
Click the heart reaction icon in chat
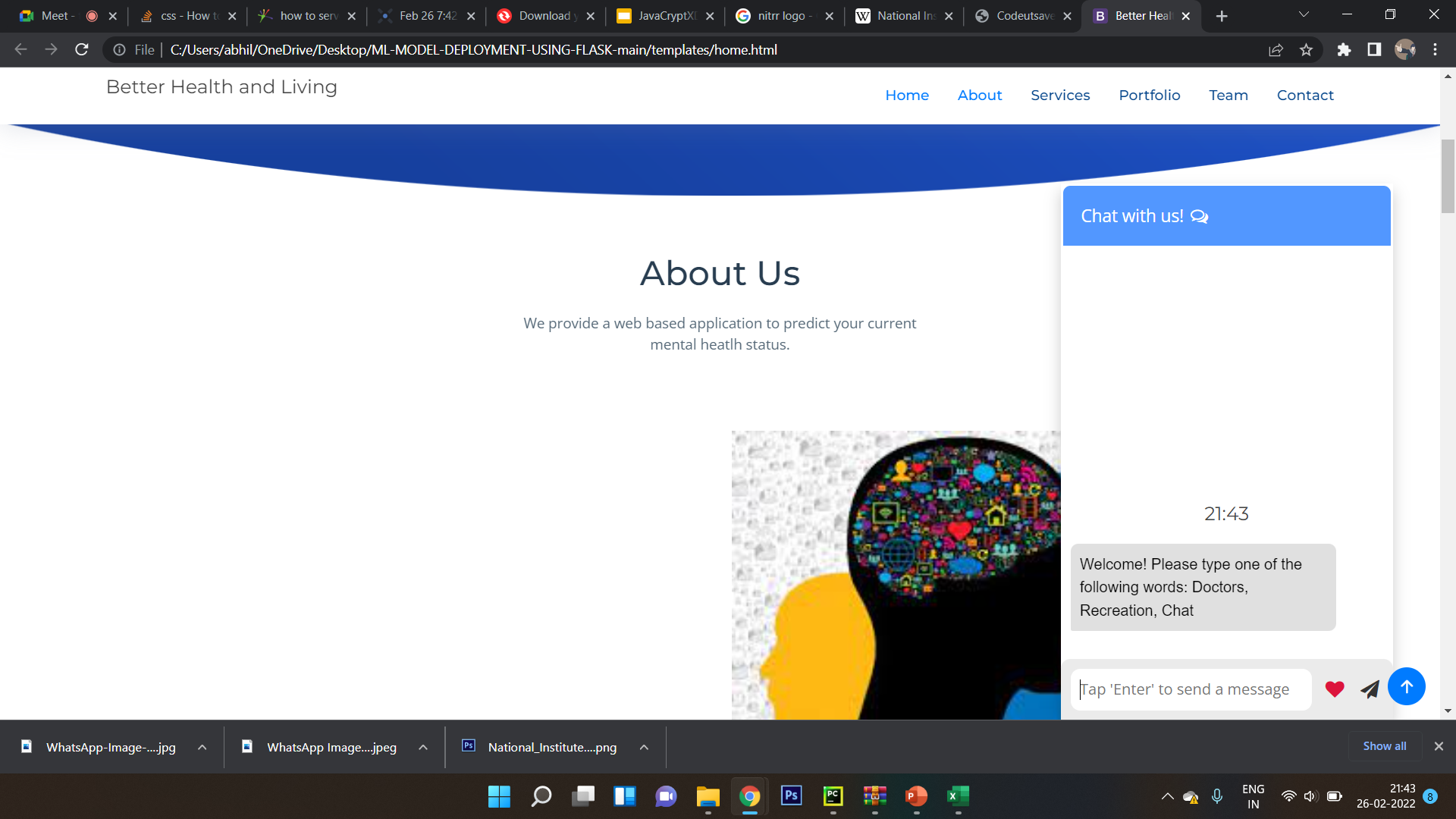[x=1334, y=689]
